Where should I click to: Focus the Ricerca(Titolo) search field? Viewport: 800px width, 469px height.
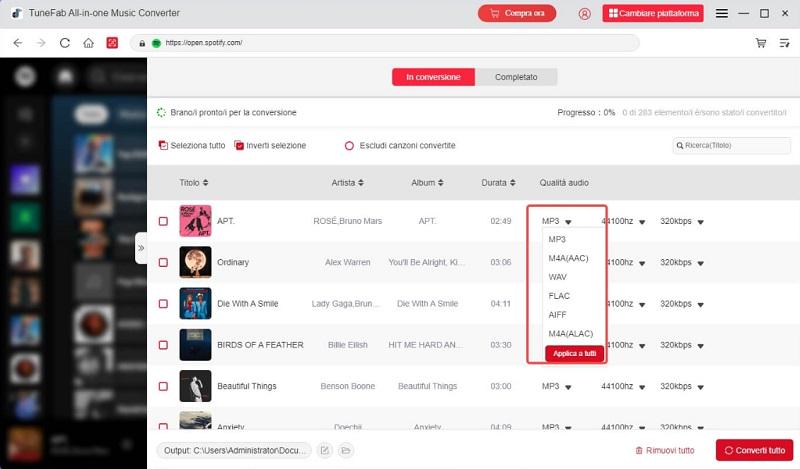pyautogui.click(x=732, y=146)
